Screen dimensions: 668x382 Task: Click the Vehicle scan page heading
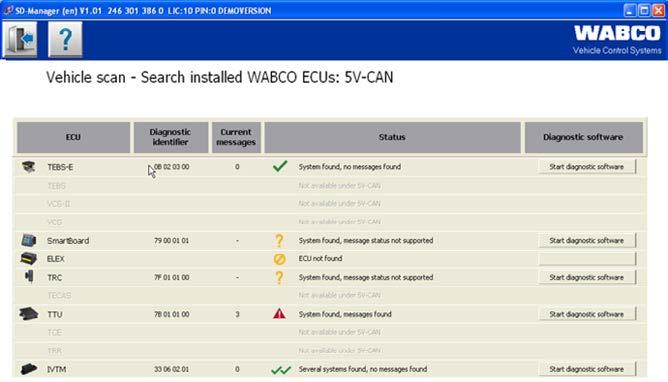[x=219, y=77]
